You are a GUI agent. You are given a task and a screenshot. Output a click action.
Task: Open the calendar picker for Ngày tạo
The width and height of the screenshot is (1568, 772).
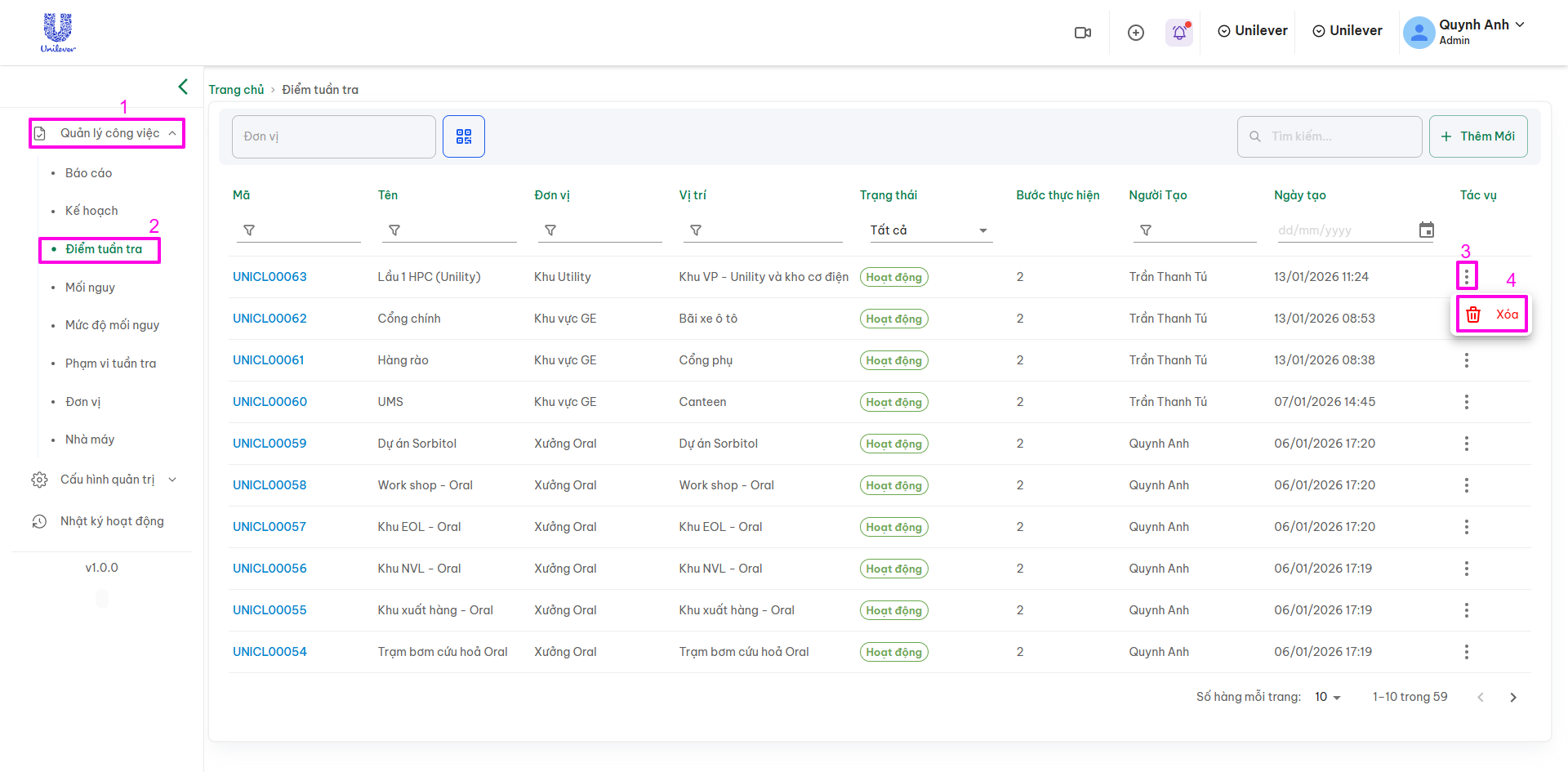click(1426, 230)
